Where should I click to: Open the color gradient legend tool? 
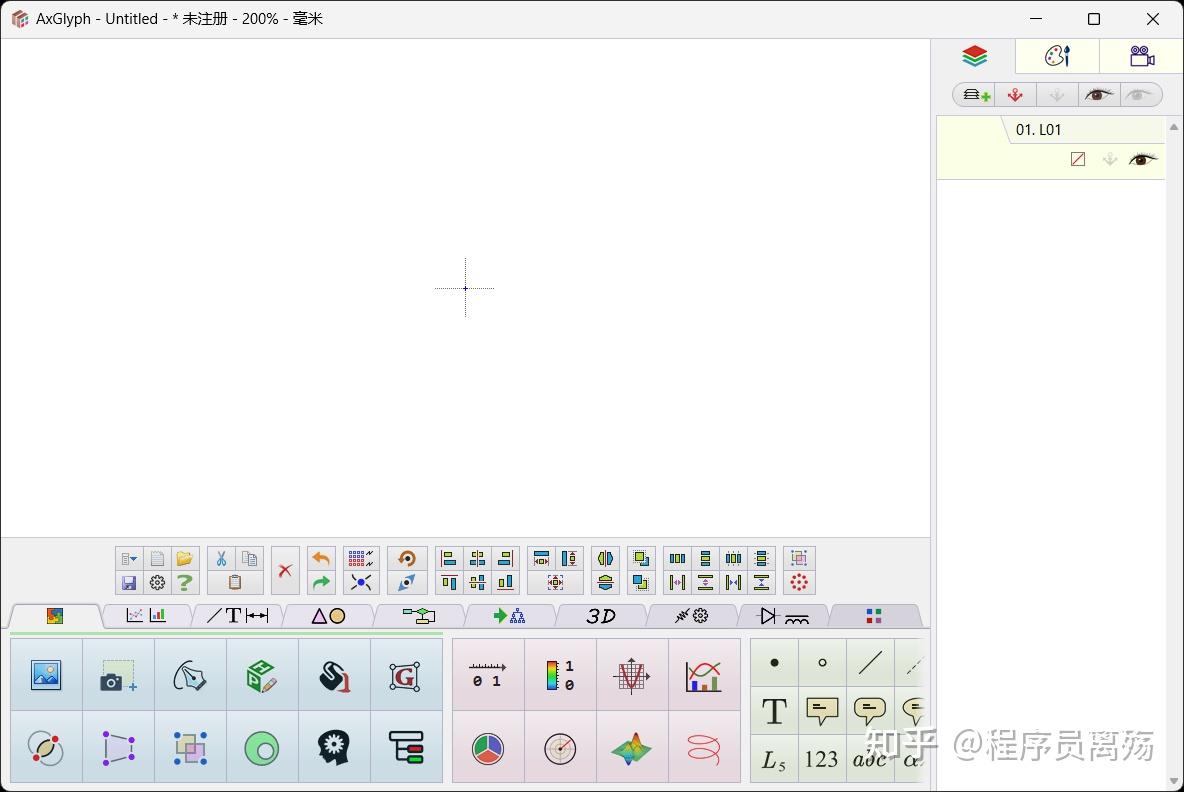[560, 675]
